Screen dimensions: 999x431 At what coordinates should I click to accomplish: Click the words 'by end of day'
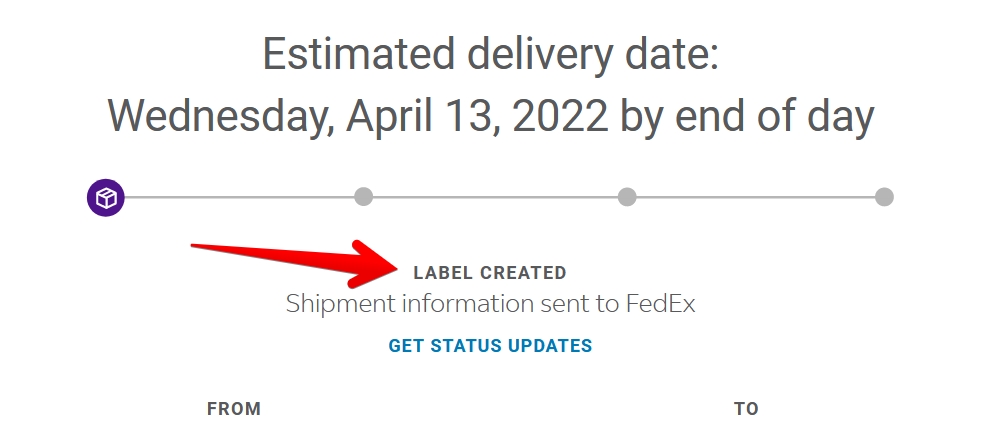(747, 118)
